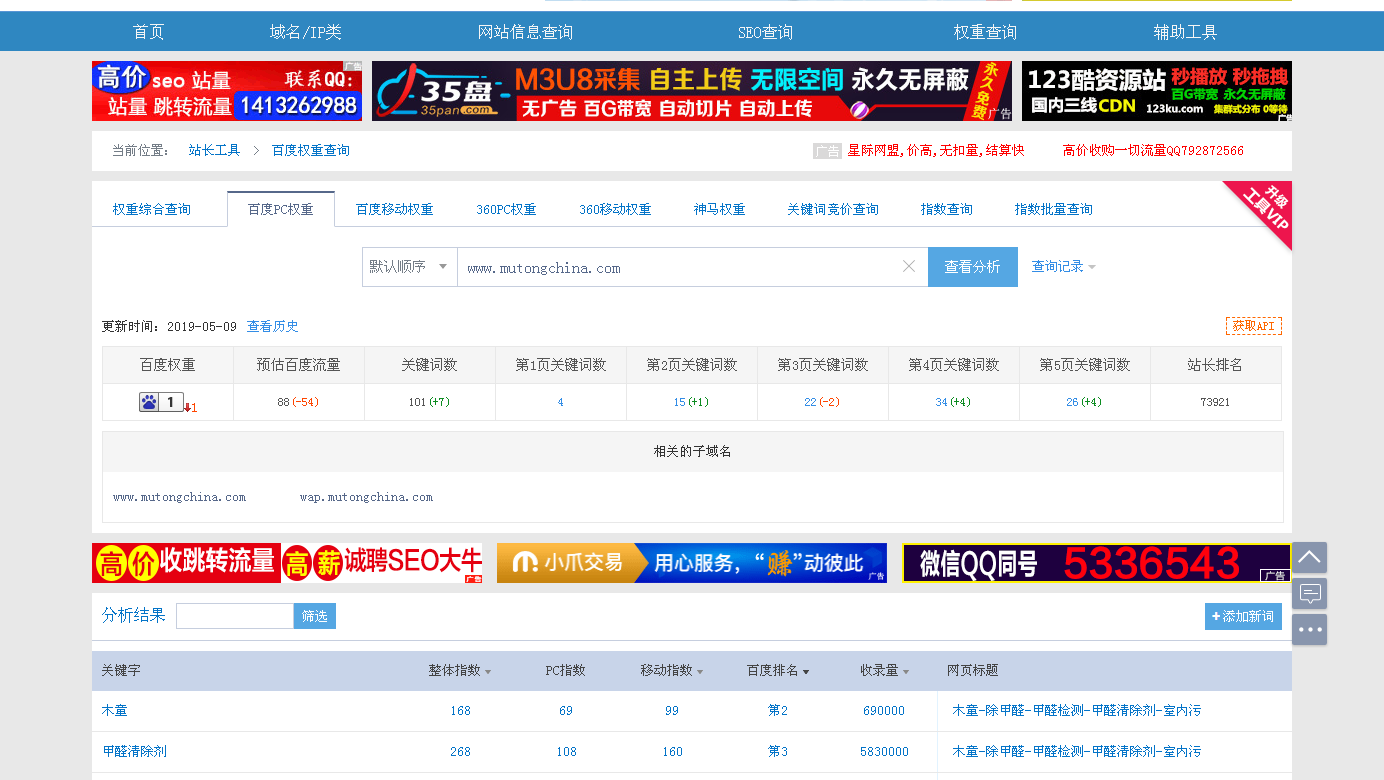This screenshot has height=780, width=1384.
Task: Click keyword 木童 in results
Action: point(115,710)
